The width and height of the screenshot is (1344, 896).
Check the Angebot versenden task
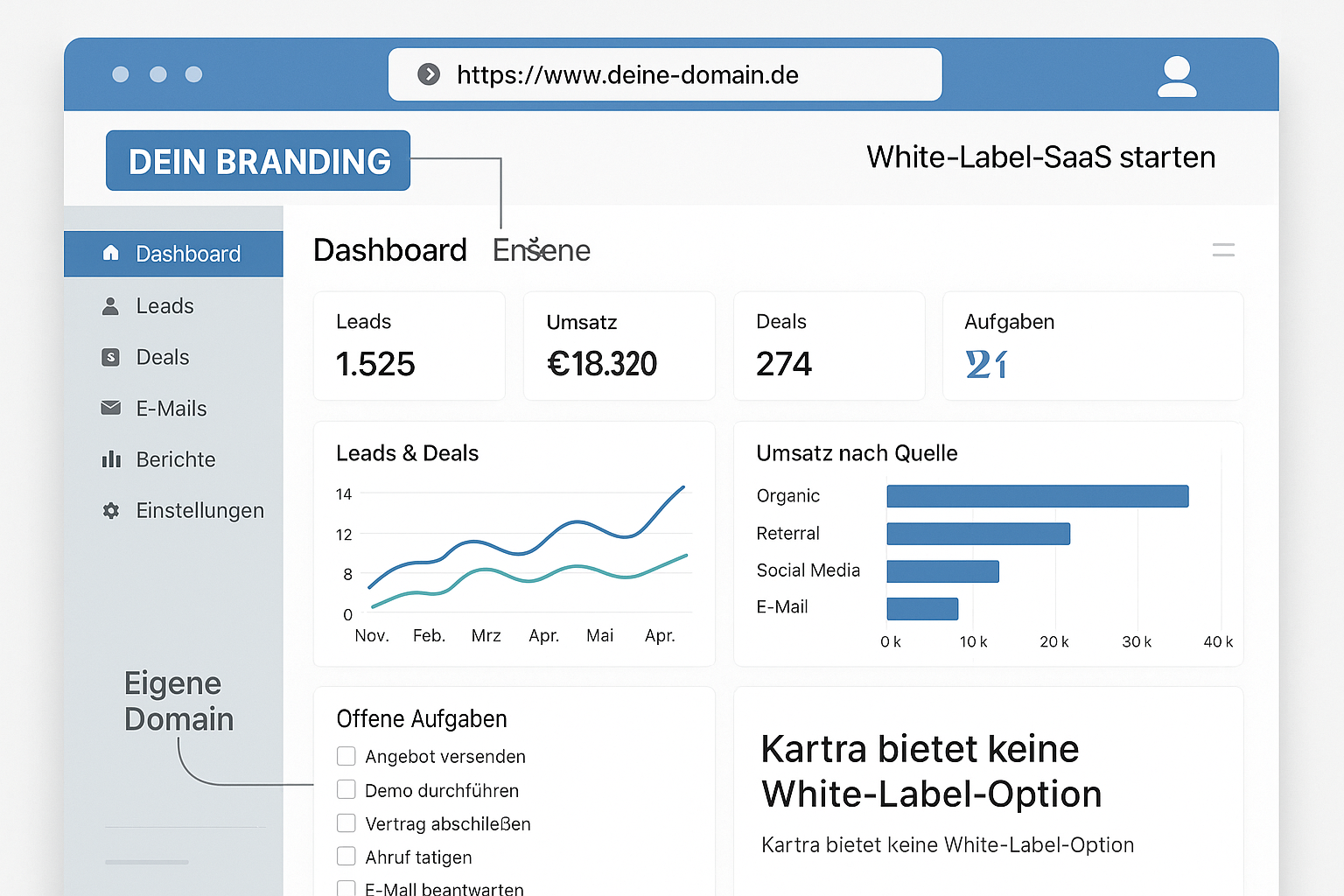coord(346,756)
